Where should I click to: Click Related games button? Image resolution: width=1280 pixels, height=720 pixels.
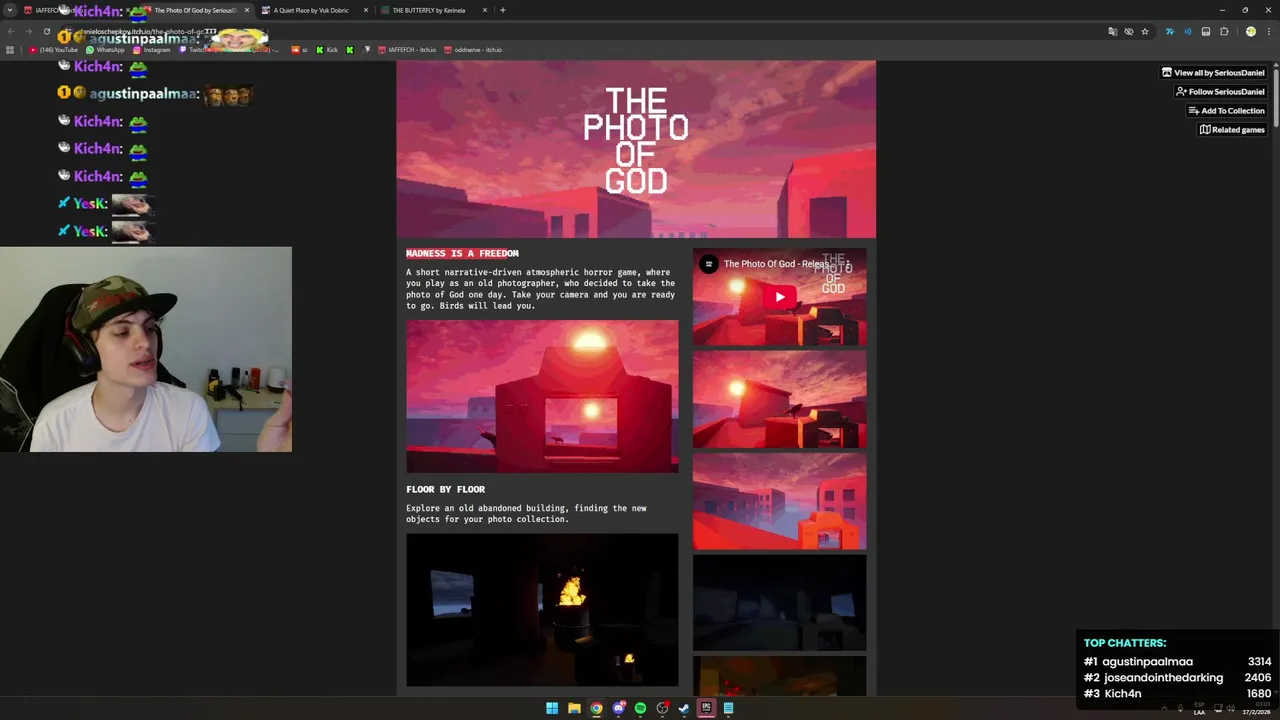click(x=1232, y=130)
